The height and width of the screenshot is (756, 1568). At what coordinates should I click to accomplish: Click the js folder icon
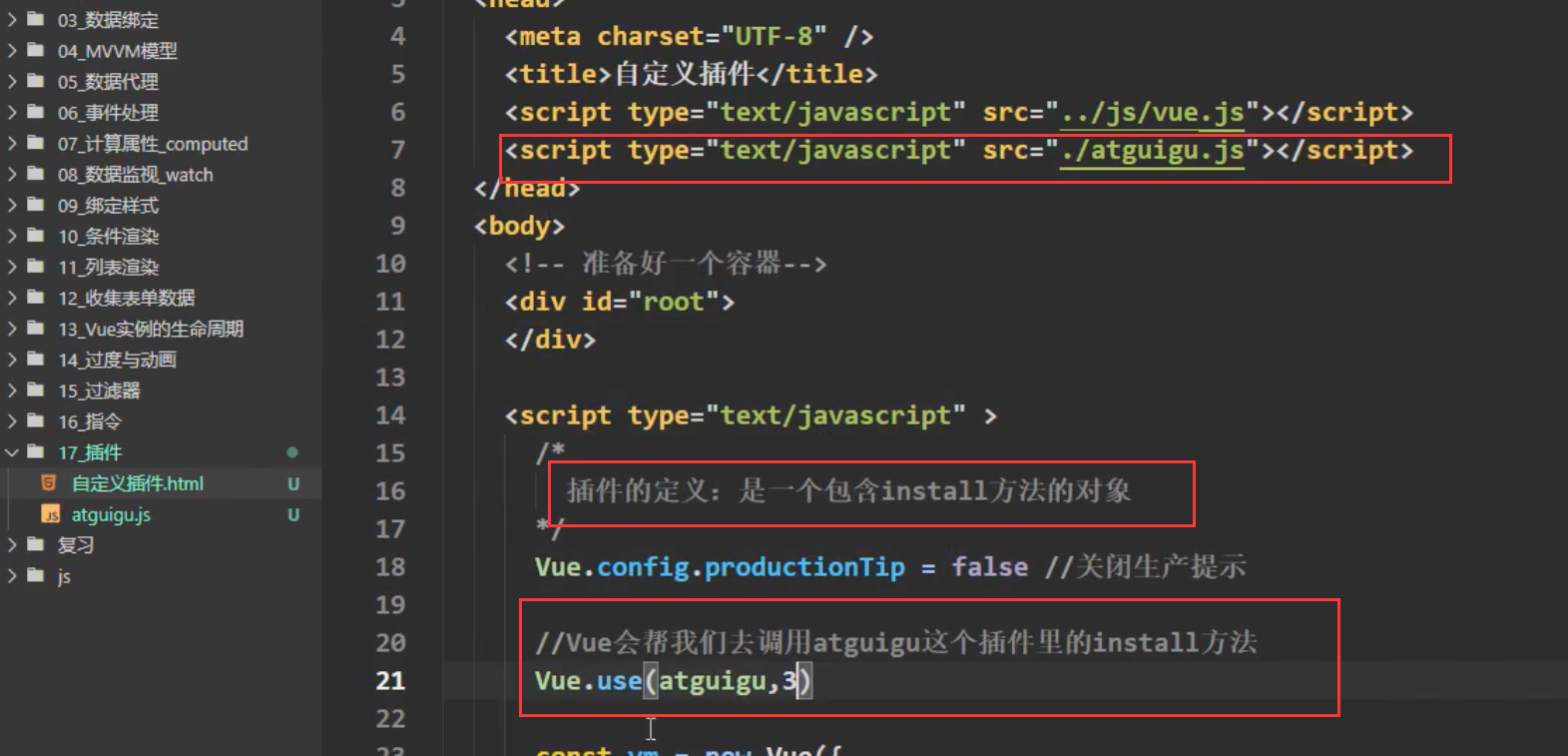(x=36, y=576)
